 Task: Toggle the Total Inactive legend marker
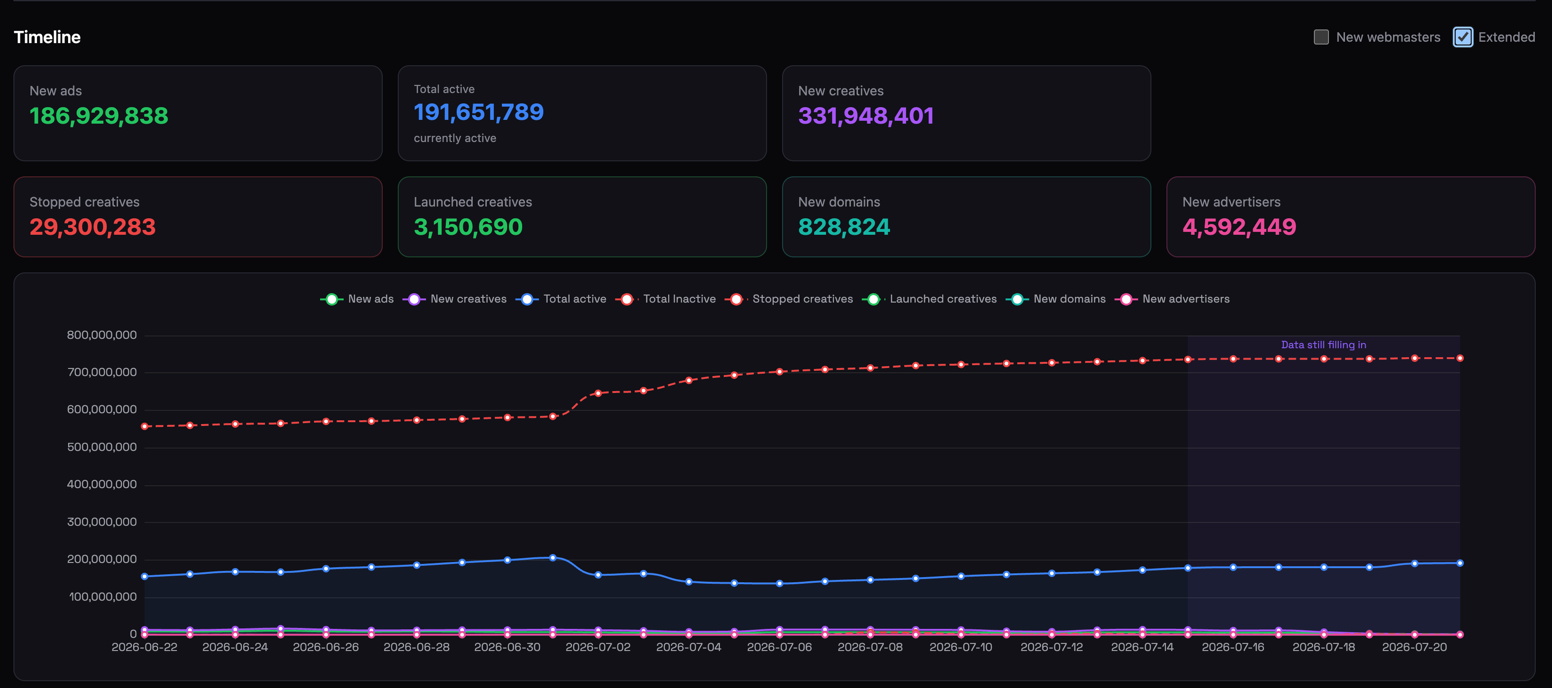tap(627, 299)
